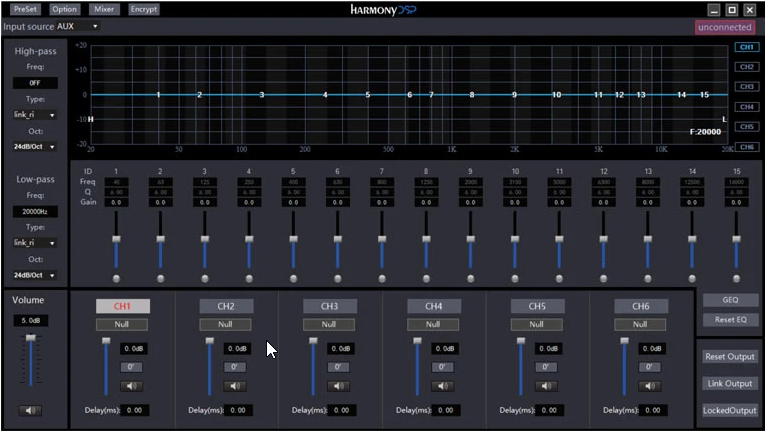Toggle CH4 phase 0° button

pyautogui.click(x=442, y=367)
